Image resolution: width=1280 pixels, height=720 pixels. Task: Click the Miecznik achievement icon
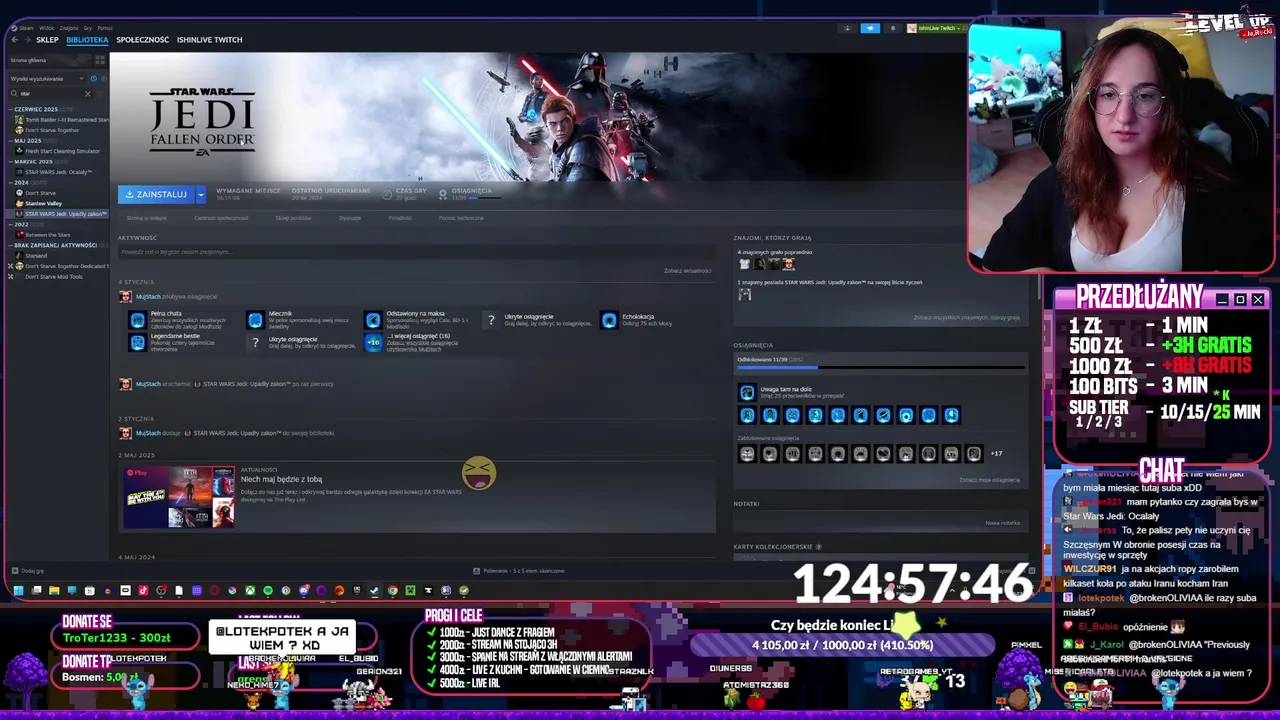pos(255,320)
